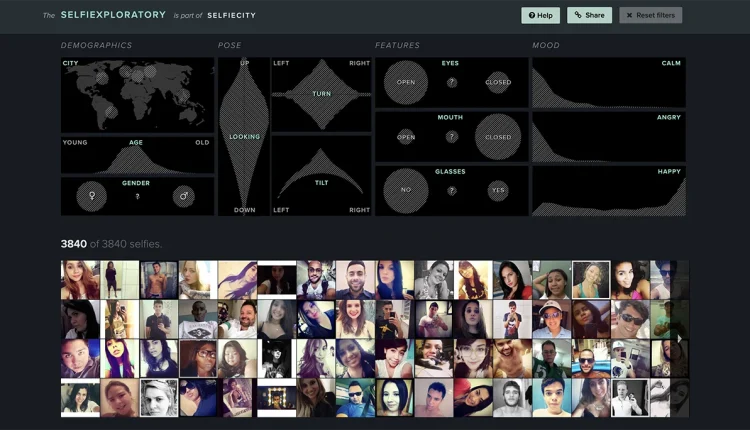Filter by mouth Open circle
Image resolution: width=750 pixels, height=430 pixels.
click(406, 137)
